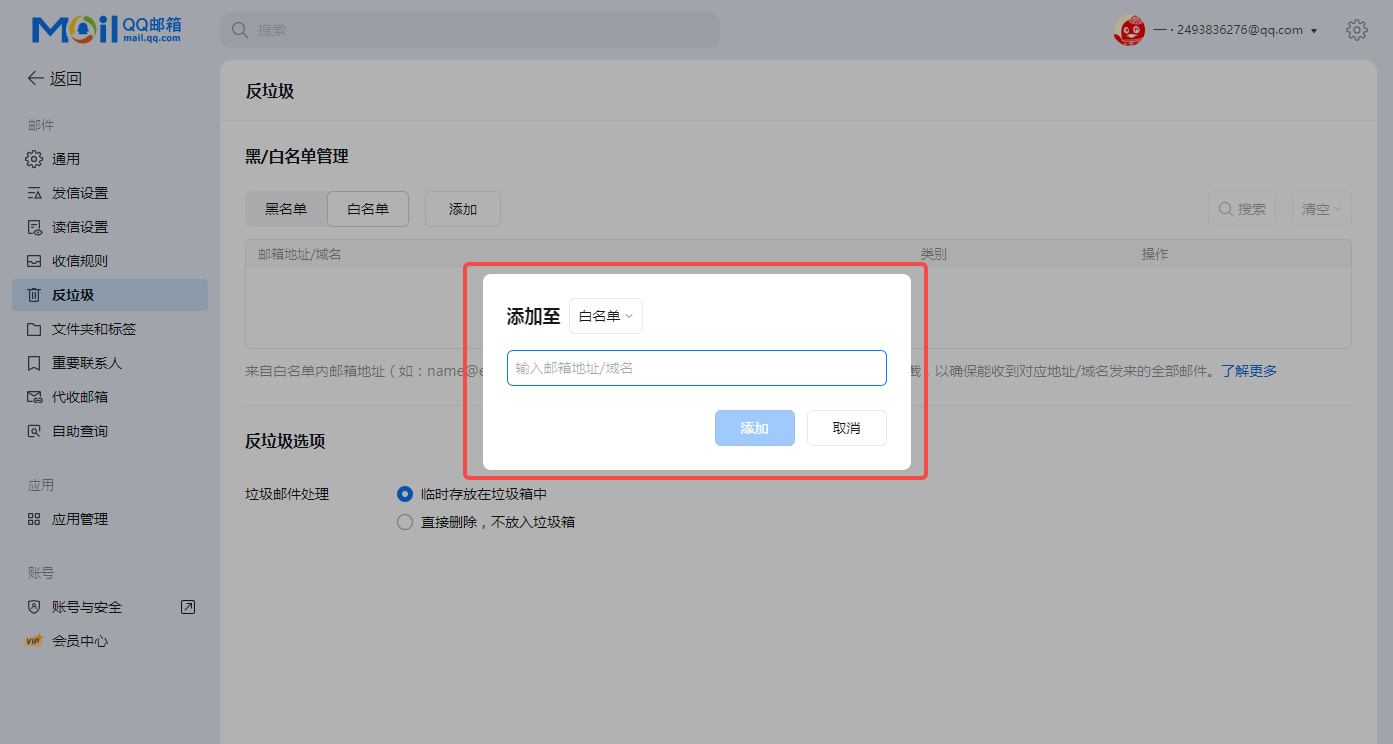The height and width of the screenshot is (744, 1393).
Task: Switch to the 黑名单 tab
Action: tap(286, 209)
